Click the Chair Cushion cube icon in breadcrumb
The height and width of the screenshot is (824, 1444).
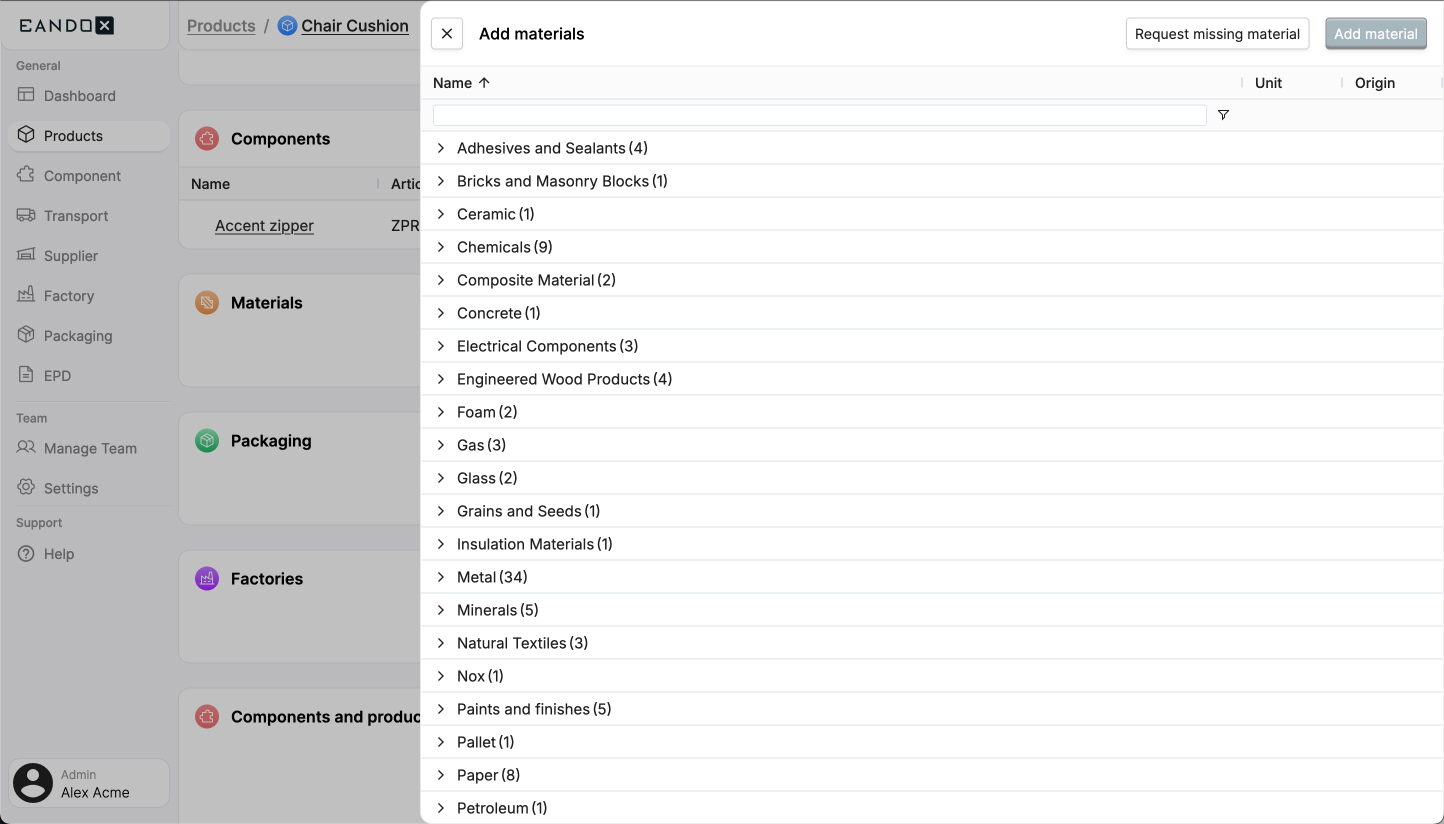289,26
